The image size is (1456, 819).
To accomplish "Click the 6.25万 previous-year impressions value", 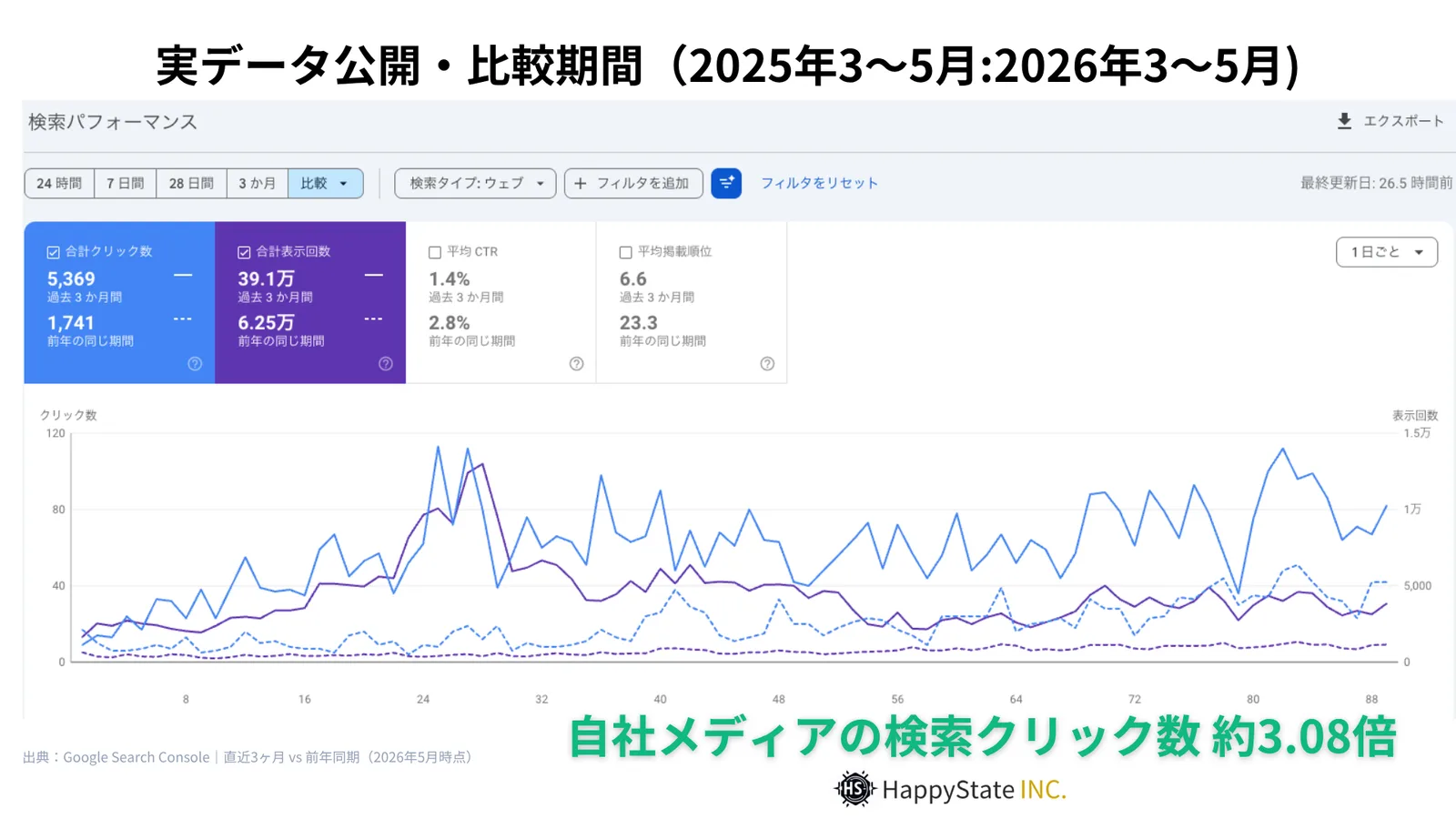I will pos(266,322).
